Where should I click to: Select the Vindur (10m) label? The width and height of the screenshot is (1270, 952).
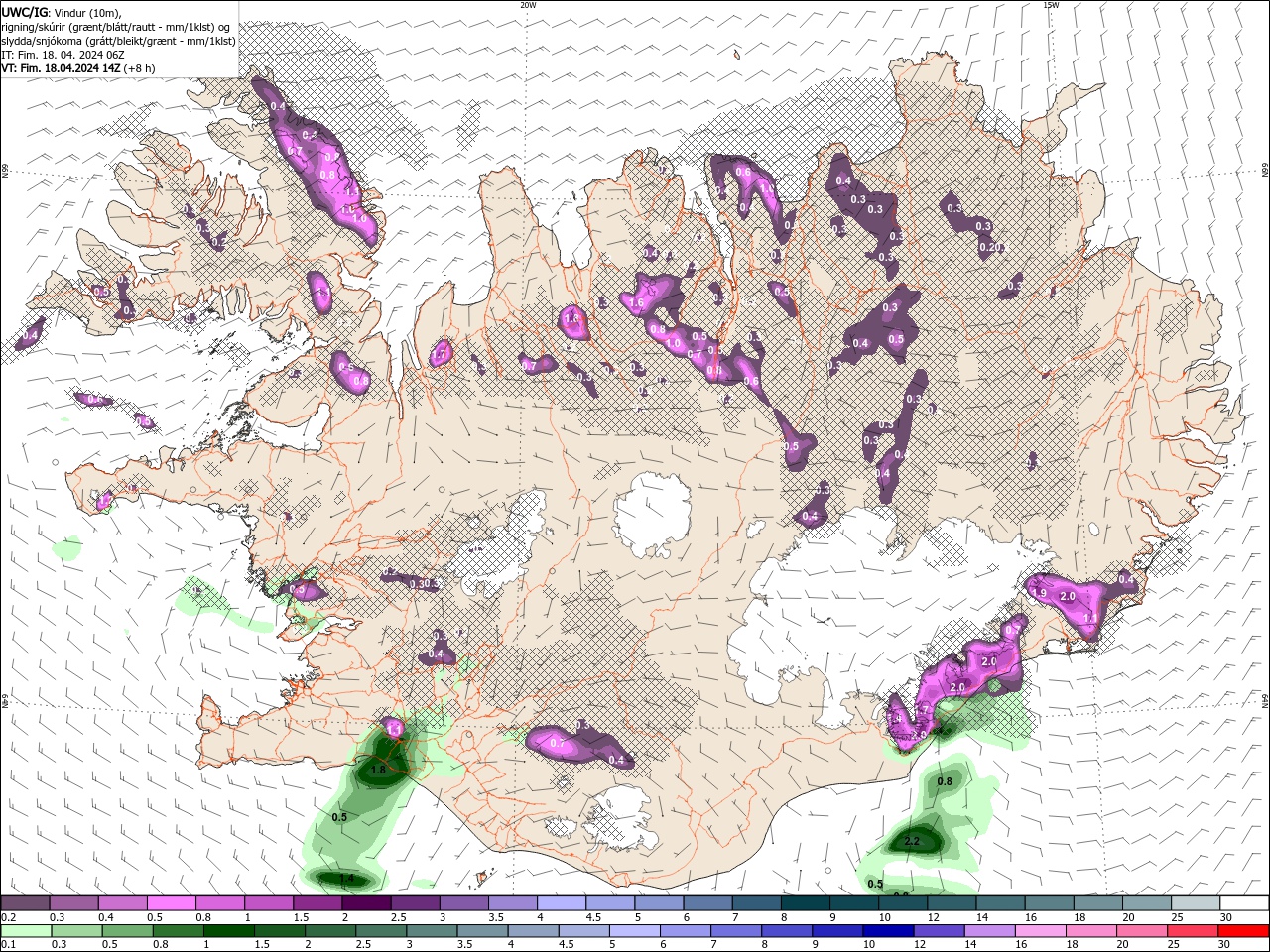(86, 12)
